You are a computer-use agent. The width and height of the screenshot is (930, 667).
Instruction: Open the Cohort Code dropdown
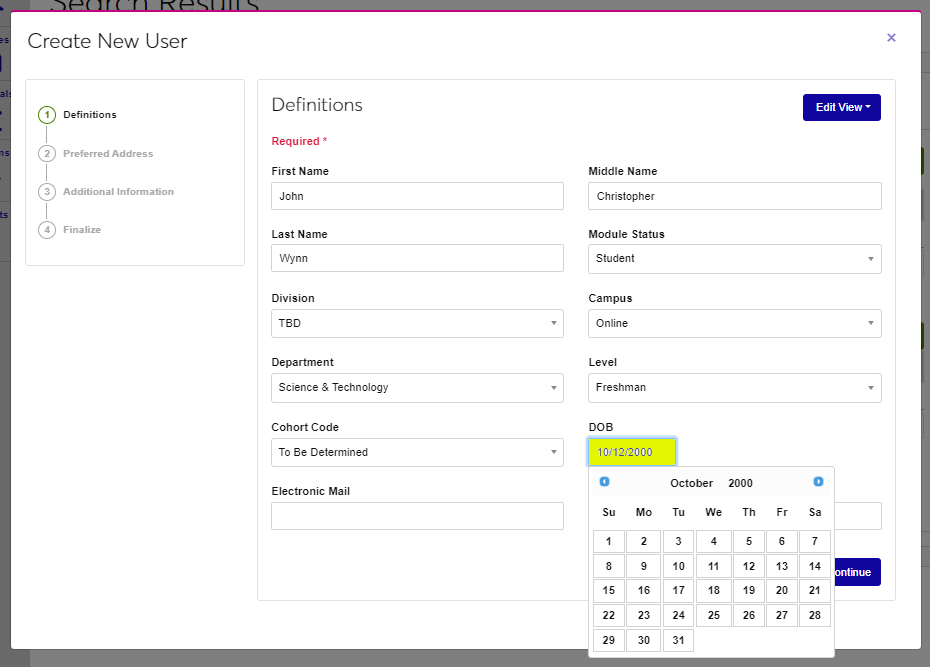point(417,452)
